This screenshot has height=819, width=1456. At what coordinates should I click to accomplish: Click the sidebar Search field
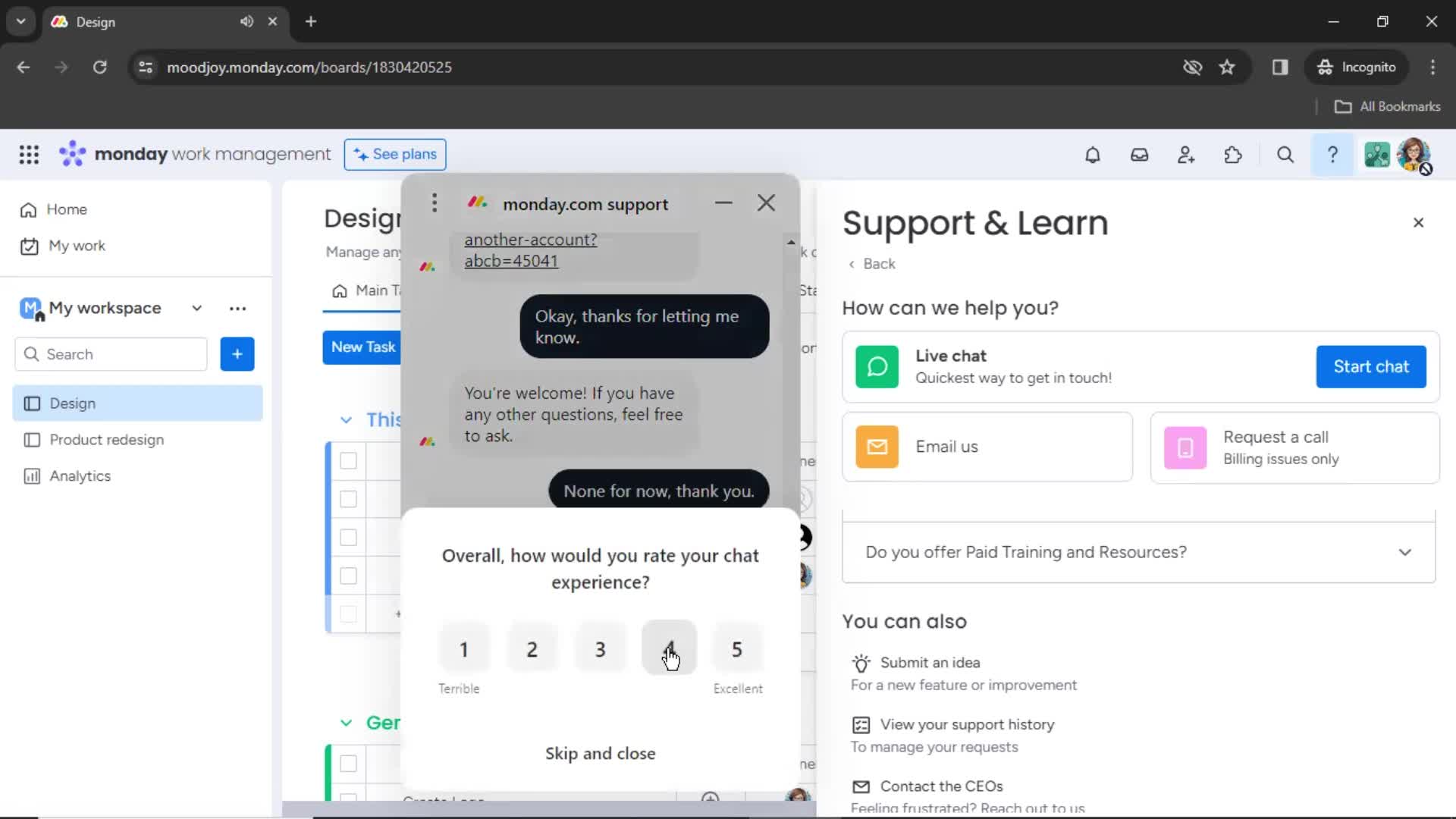[111, 354]
